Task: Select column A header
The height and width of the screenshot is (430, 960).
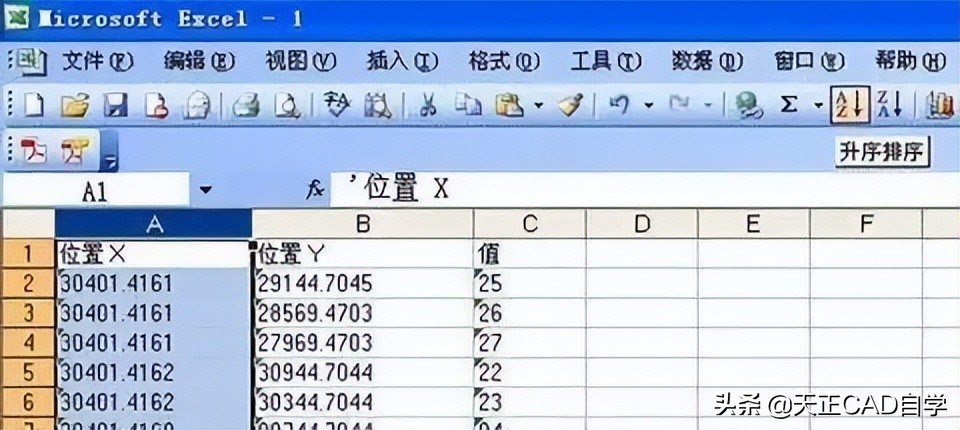Action: [153, 224]
